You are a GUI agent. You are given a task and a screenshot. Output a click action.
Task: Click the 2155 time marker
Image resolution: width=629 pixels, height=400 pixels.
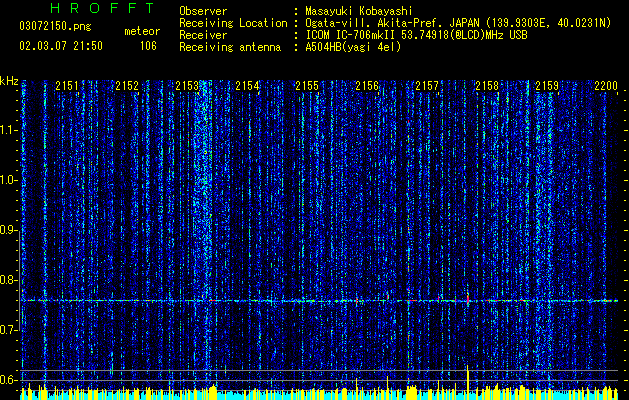[x=307, y=86]
